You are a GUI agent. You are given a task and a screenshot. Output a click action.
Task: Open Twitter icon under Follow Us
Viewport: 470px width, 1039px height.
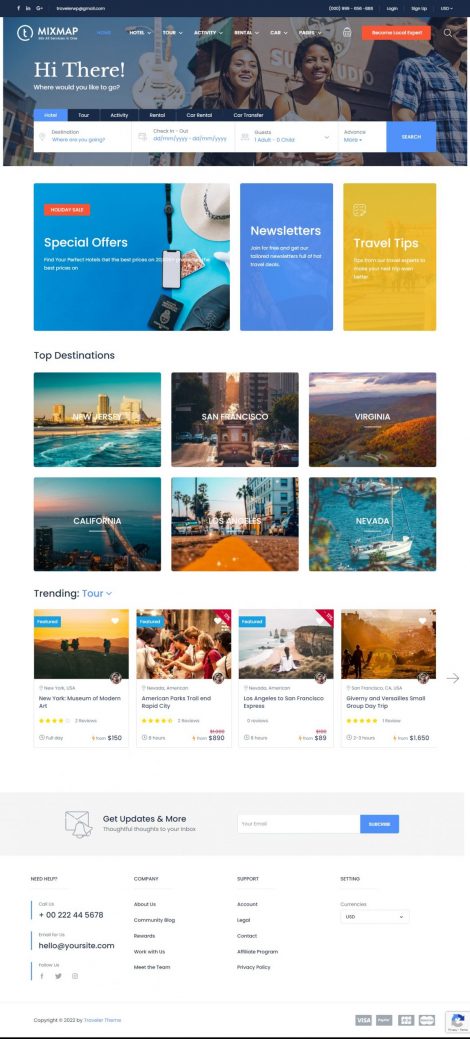pyautogui.click(x=58, y=976)
